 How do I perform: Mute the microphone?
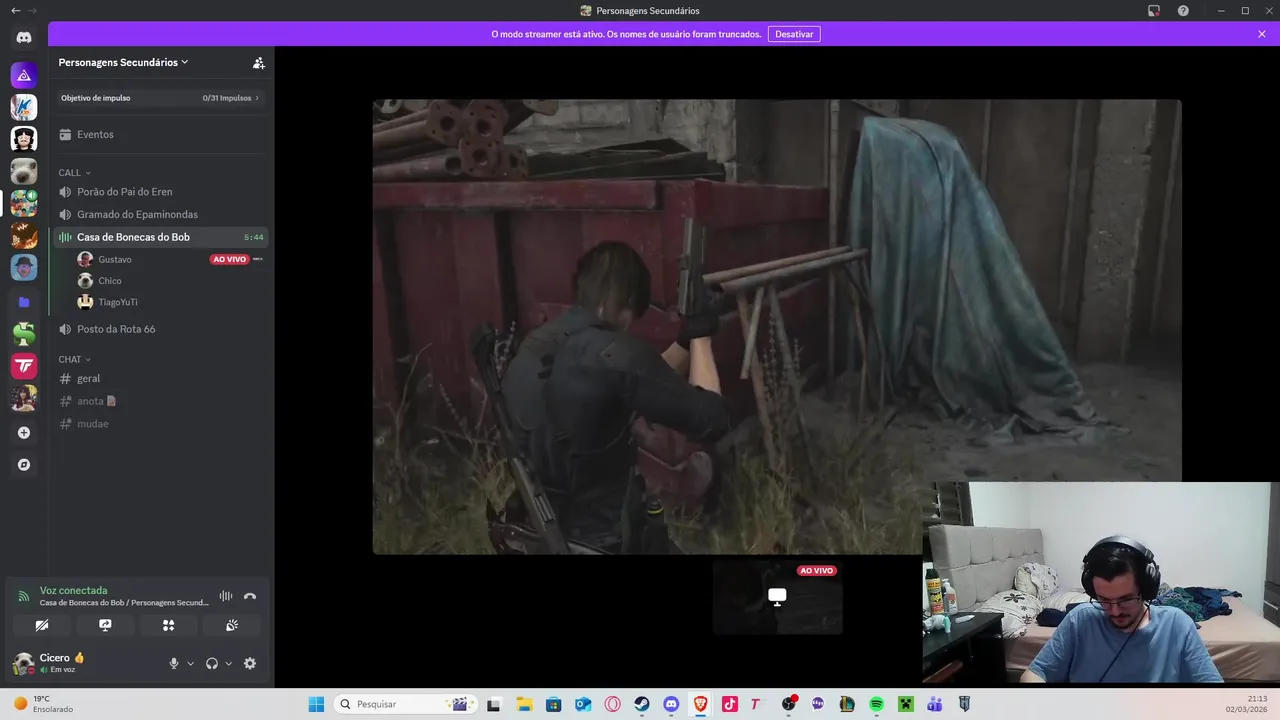pos(174,663)
